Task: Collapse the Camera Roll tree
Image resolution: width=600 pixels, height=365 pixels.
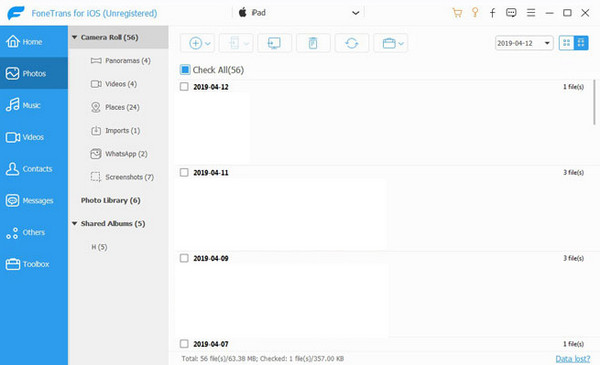Action: (x=75, y=37)
